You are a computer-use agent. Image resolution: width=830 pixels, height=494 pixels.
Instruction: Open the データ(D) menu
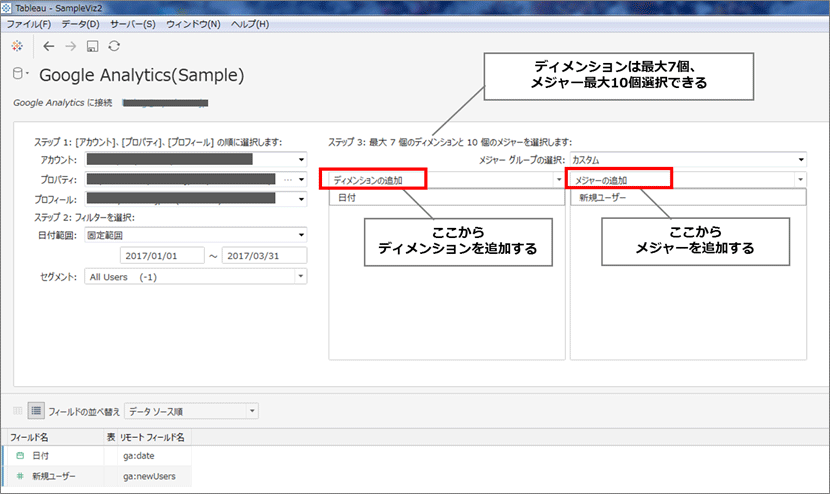(80, 24)
